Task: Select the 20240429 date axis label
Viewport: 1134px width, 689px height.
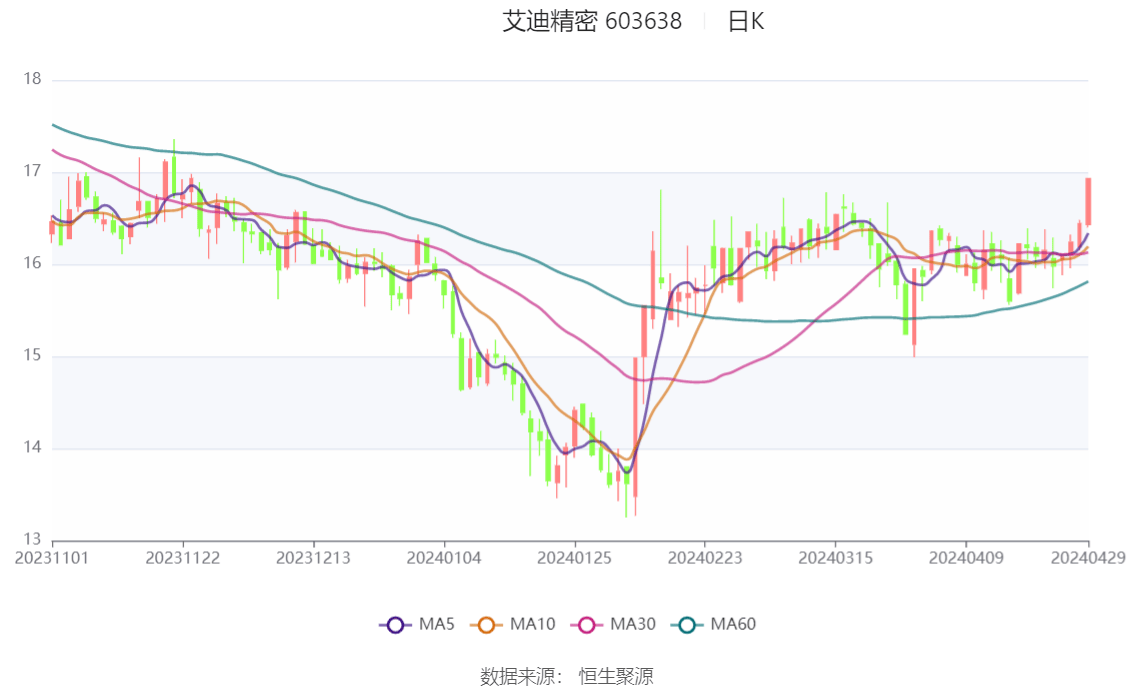Action: 1088,558
